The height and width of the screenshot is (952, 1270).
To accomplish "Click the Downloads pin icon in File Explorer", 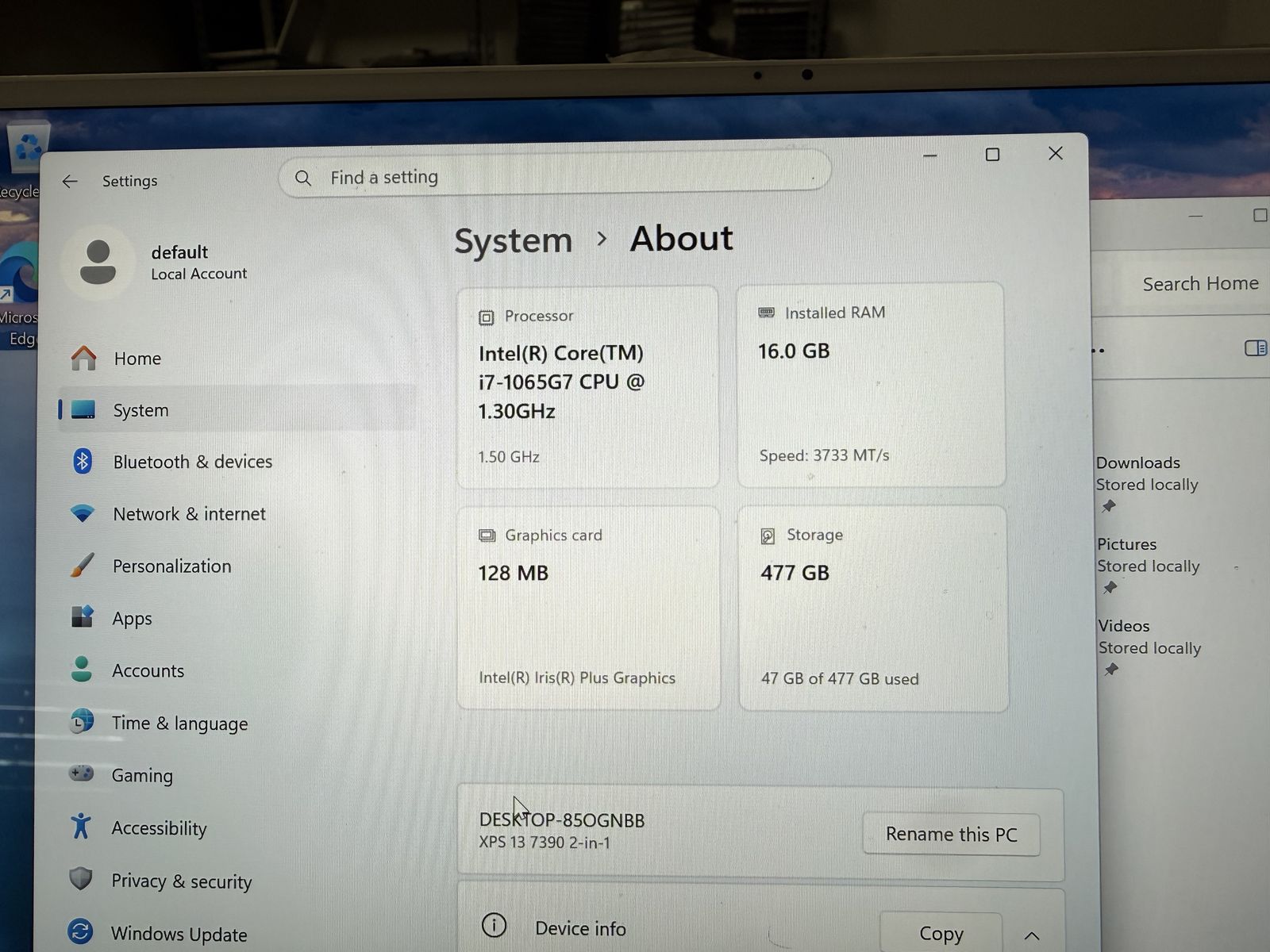I will point(1109,506).
